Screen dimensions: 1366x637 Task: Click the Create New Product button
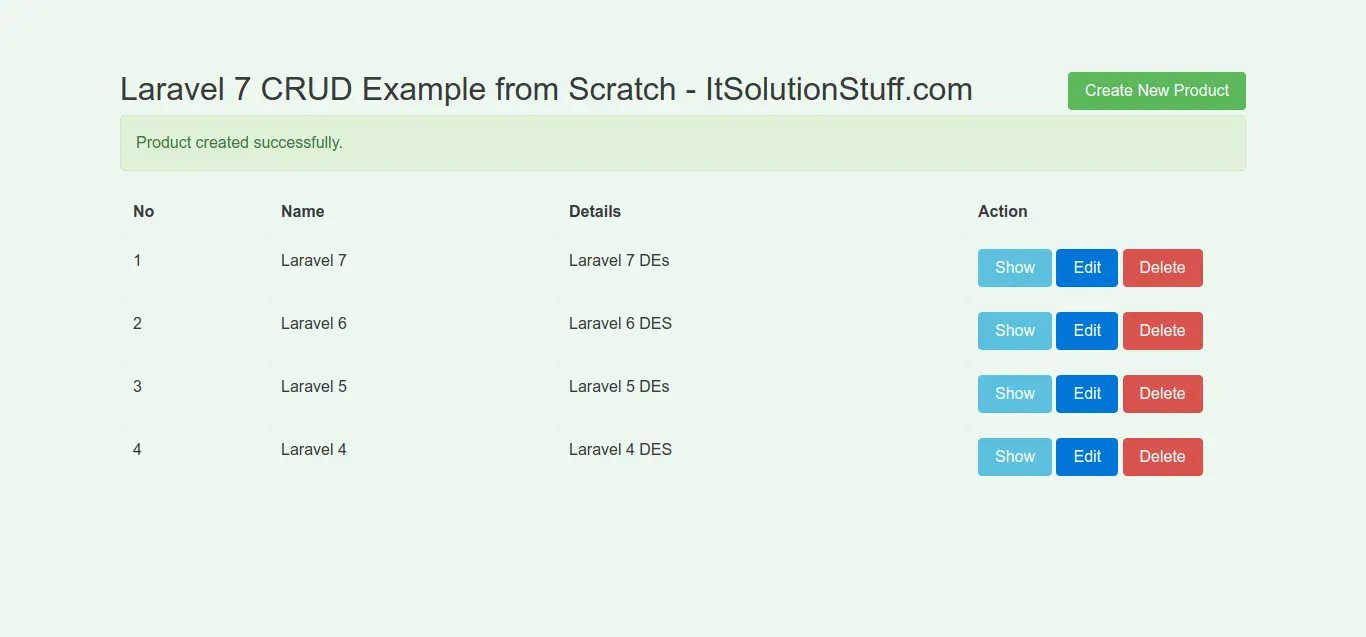1156,91
